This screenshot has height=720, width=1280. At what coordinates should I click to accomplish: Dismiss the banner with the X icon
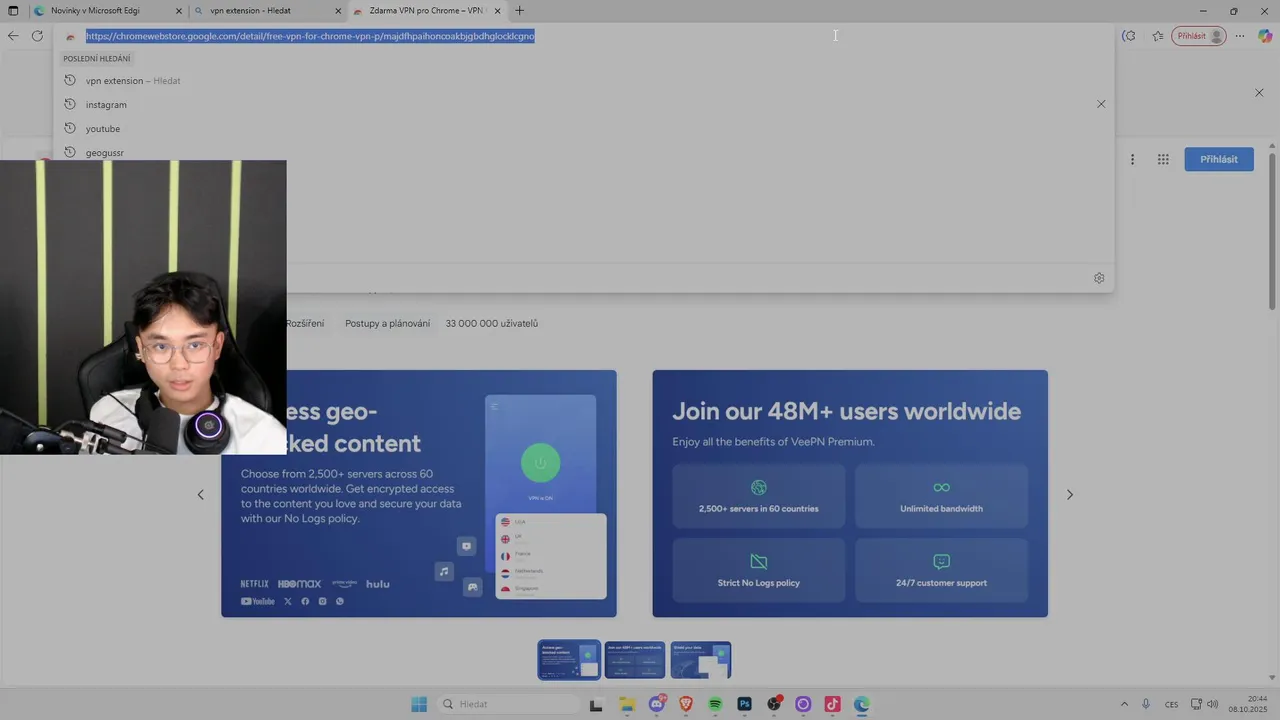tap(1259, 92)
